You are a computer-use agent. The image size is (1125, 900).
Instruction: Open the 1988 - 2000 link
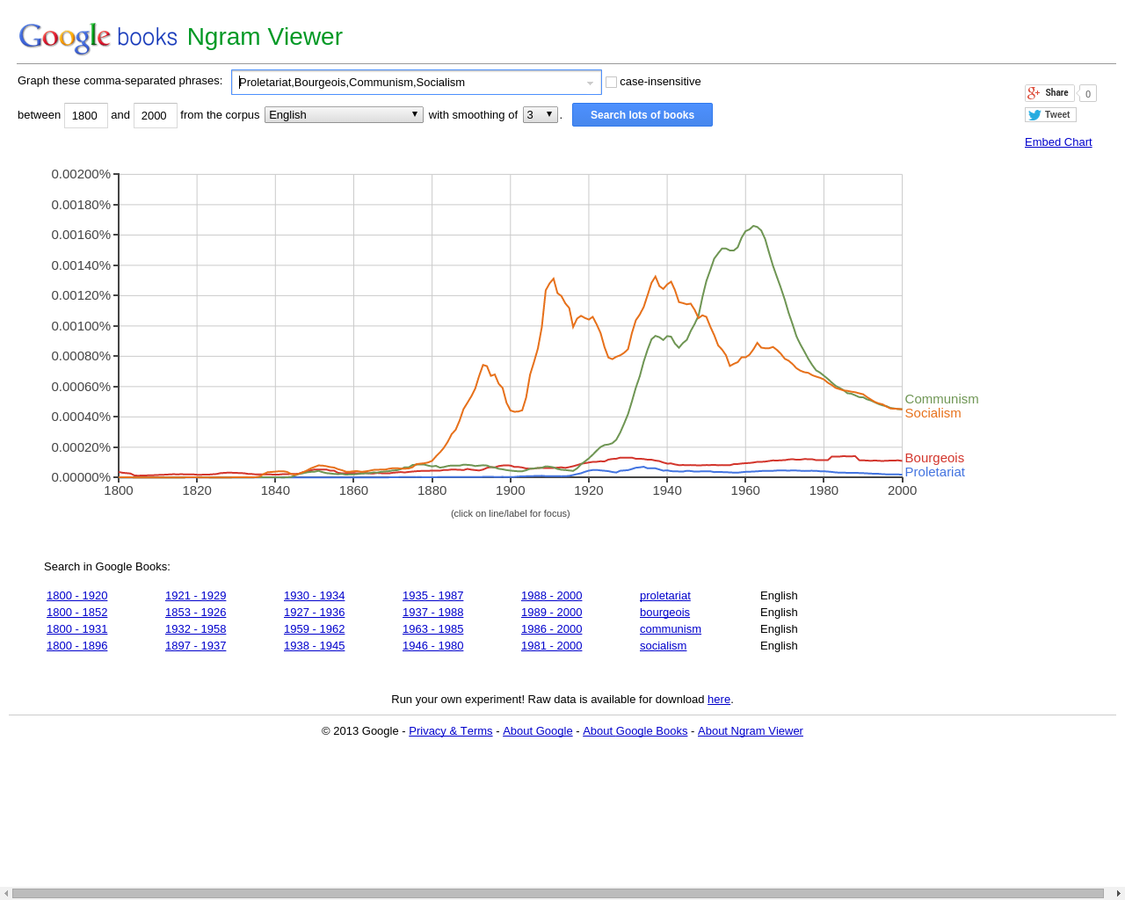(551, 596)
